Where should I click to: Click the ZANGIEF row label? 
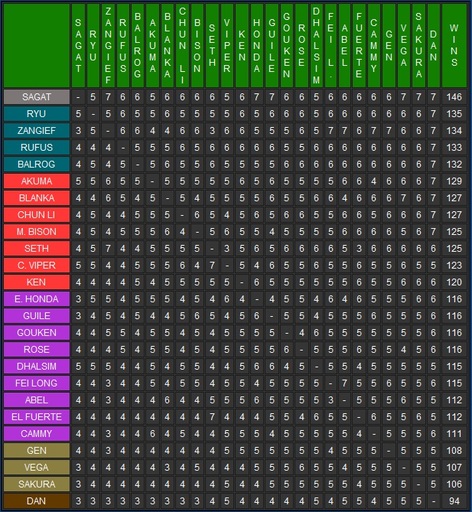coord(37,131)
